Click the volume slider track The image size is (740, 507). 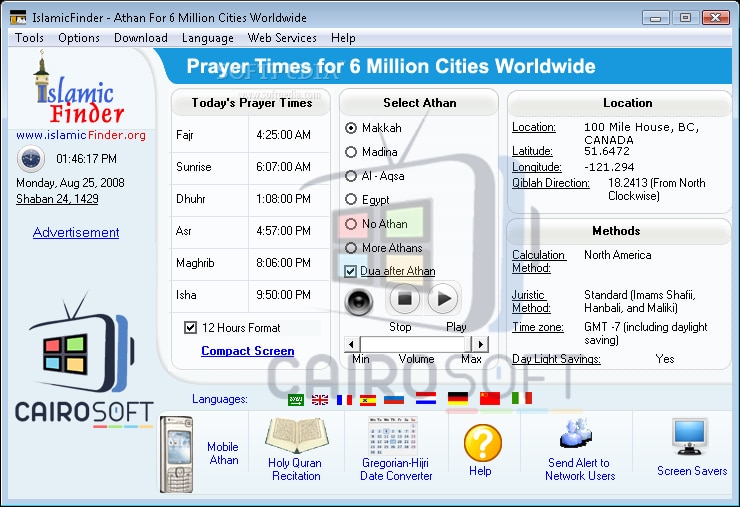[416, 344]
